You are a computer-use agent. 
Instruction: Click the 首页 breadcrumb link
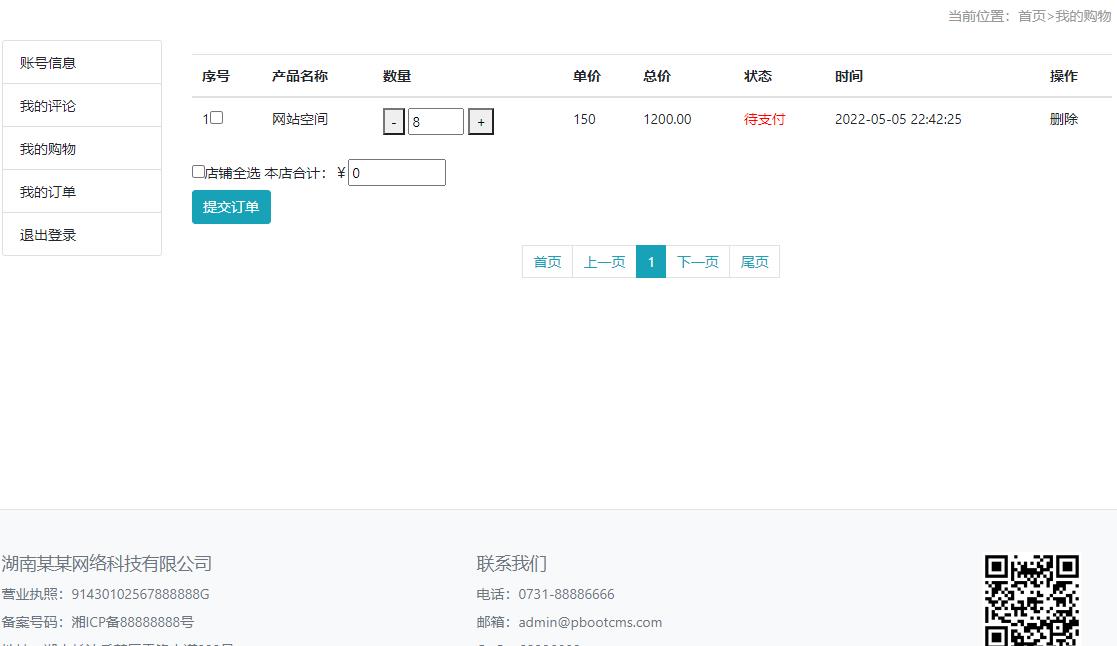pos(1031,16)
